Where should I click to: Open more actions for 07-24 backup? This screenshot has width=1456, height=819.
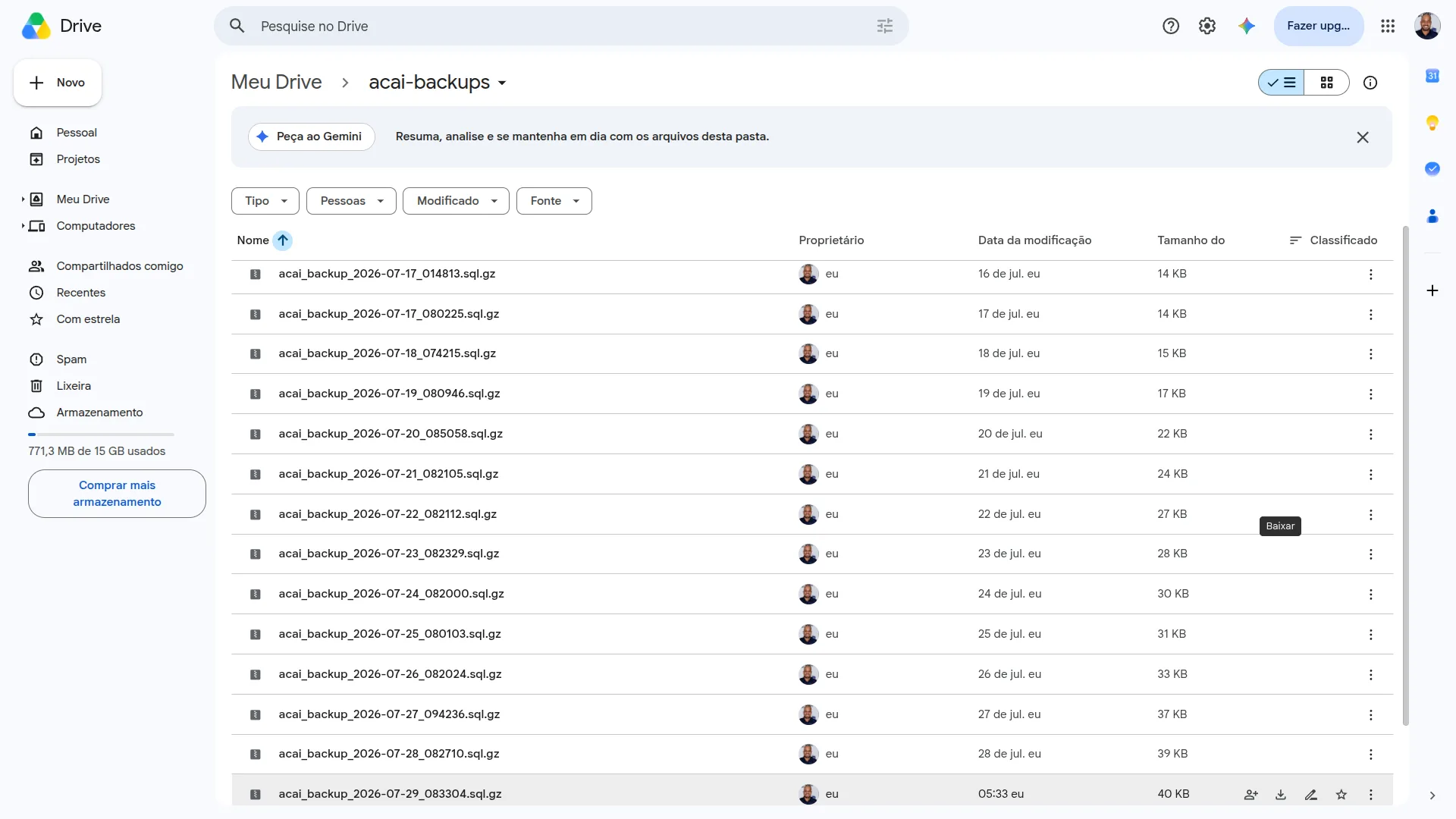pos(1371,595)
